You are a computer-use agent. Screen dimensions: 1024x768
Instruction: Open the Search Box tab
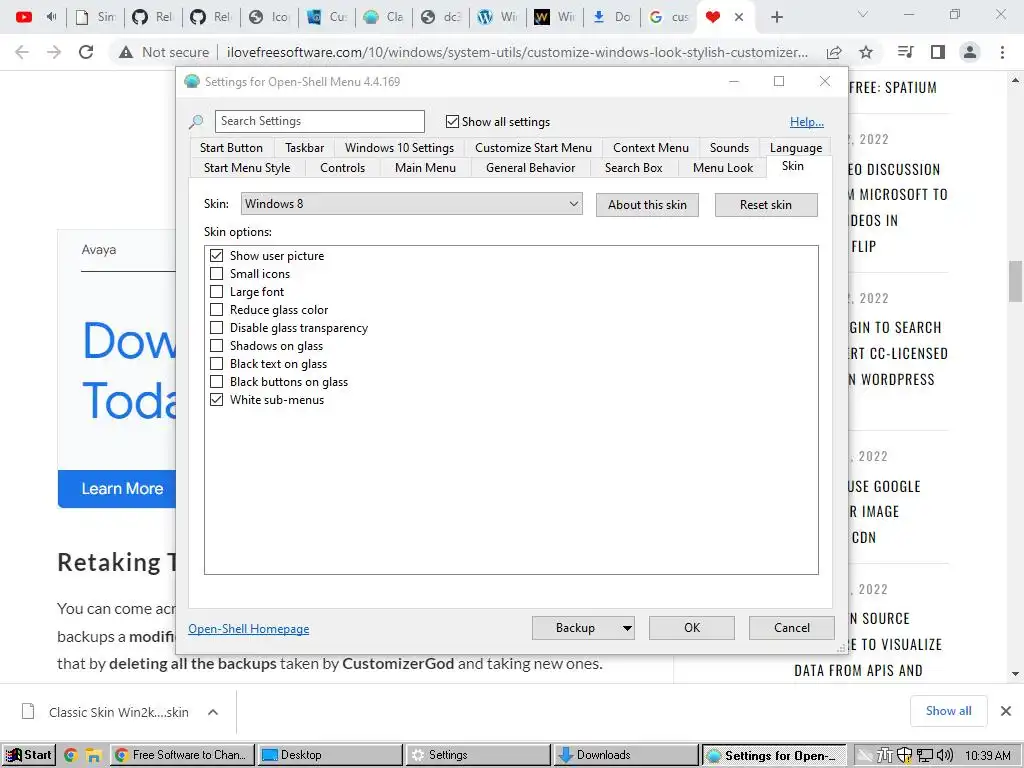click(x=633, y=168)
